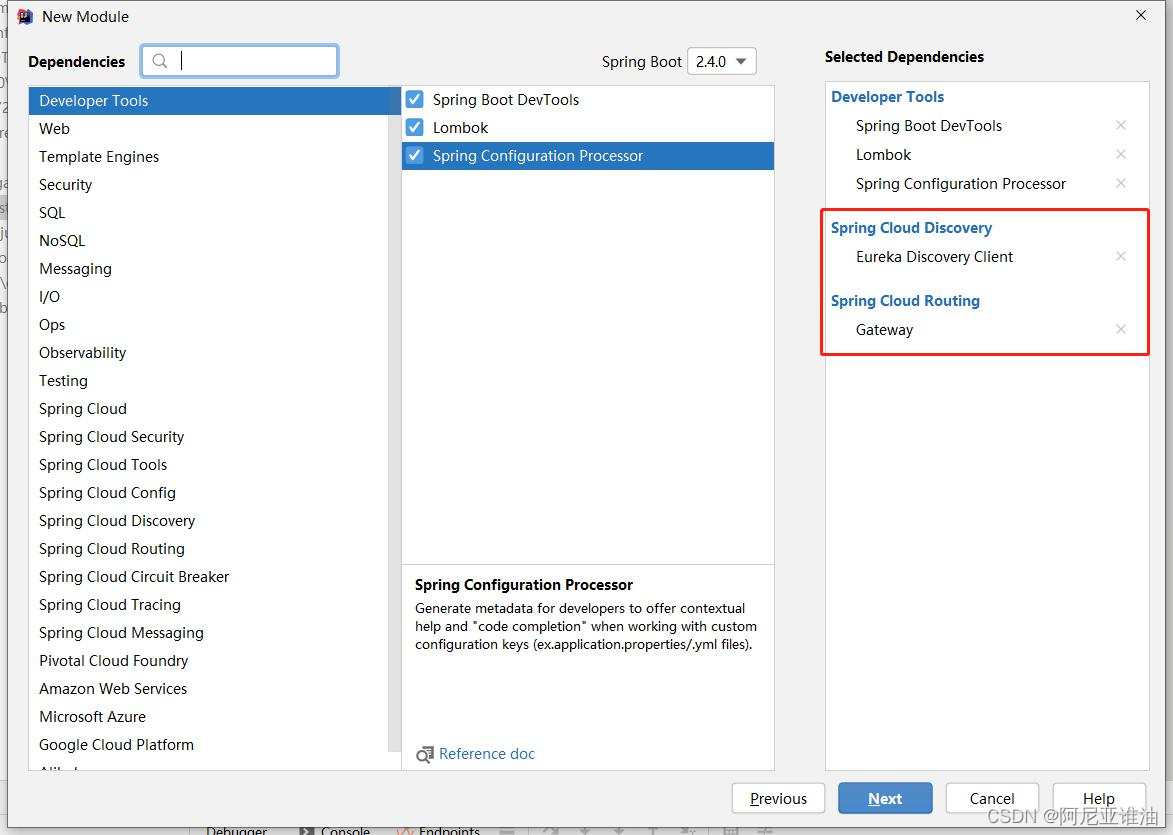Cancel the New Module wizard
The width and height of the screenshot is (1173, 835).
pos(992,798)
